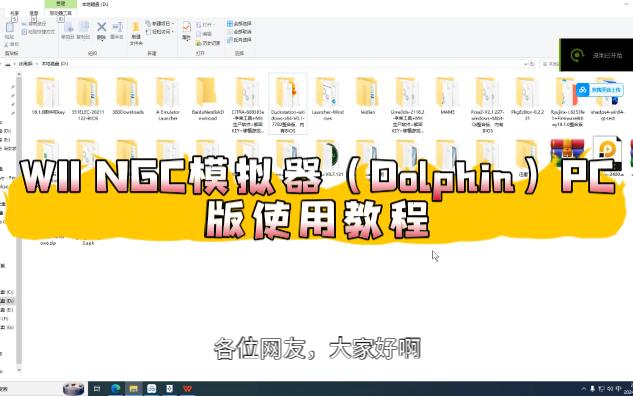Open the 18.1 firmware key folder
633x396 pixels.
tap(48, 96)
